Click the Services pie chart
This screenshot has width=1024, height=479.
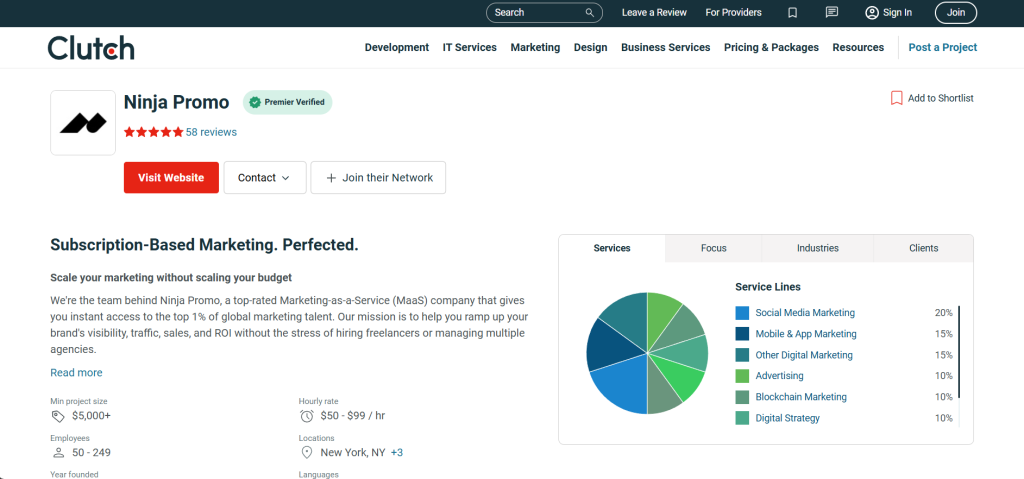(x=647, y=353)
